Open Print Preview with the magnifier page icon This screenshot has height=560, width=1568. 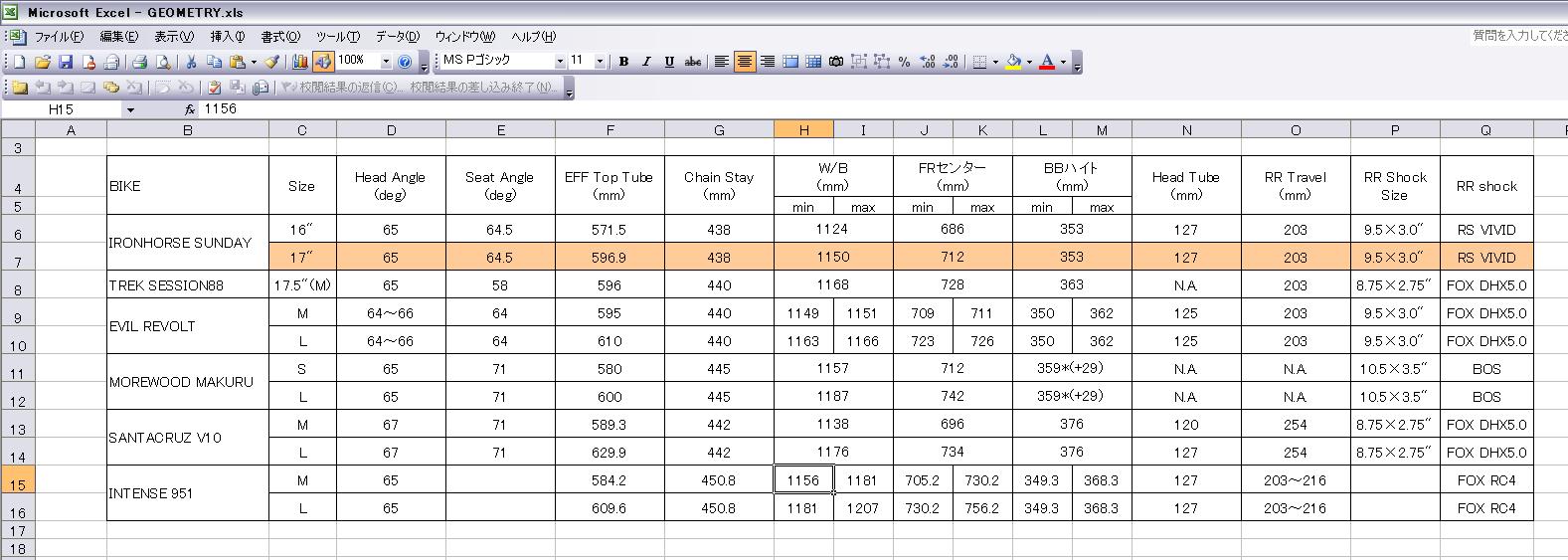coord(163,62)
